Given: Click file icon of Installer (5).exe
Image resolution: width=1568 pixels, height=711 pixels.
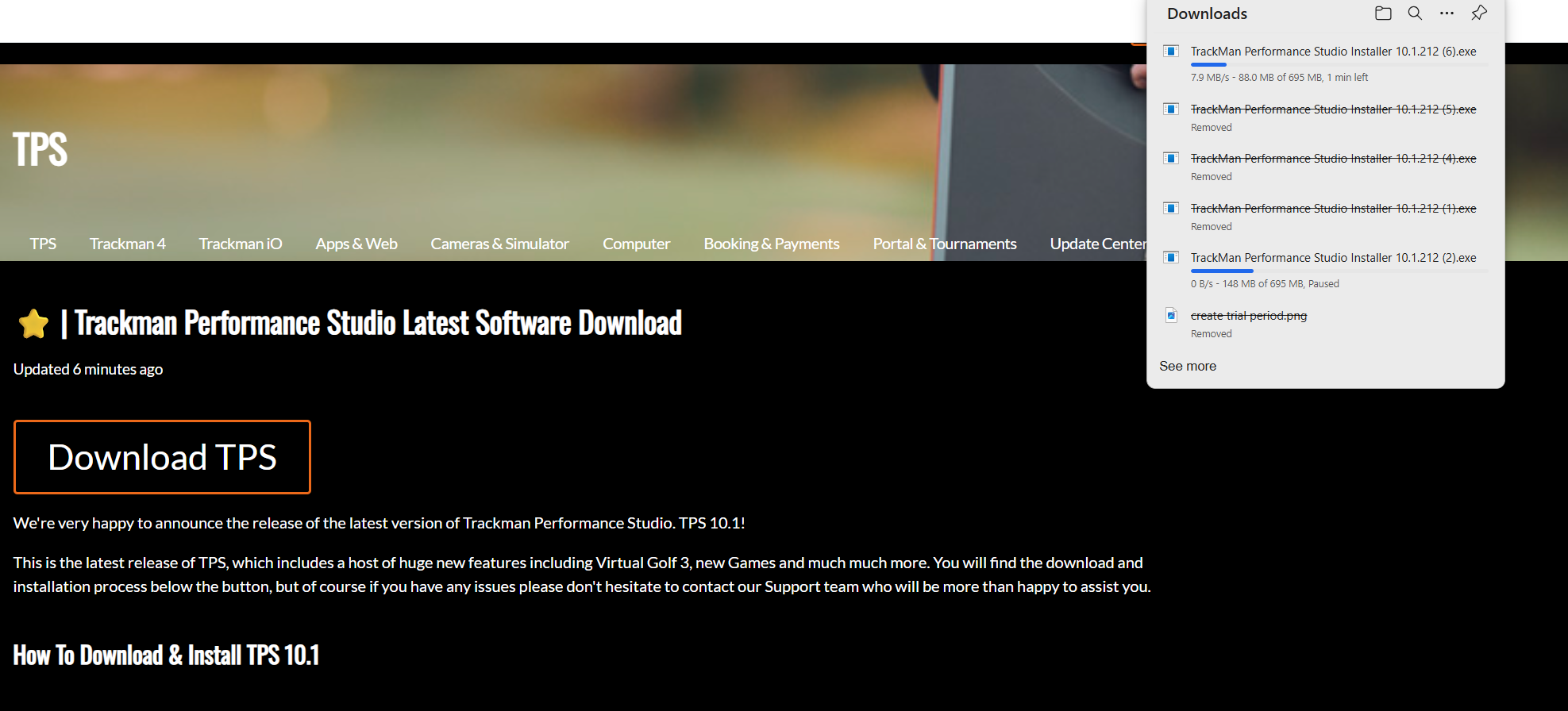Looking at the screenshot, I should (1171, 110).
